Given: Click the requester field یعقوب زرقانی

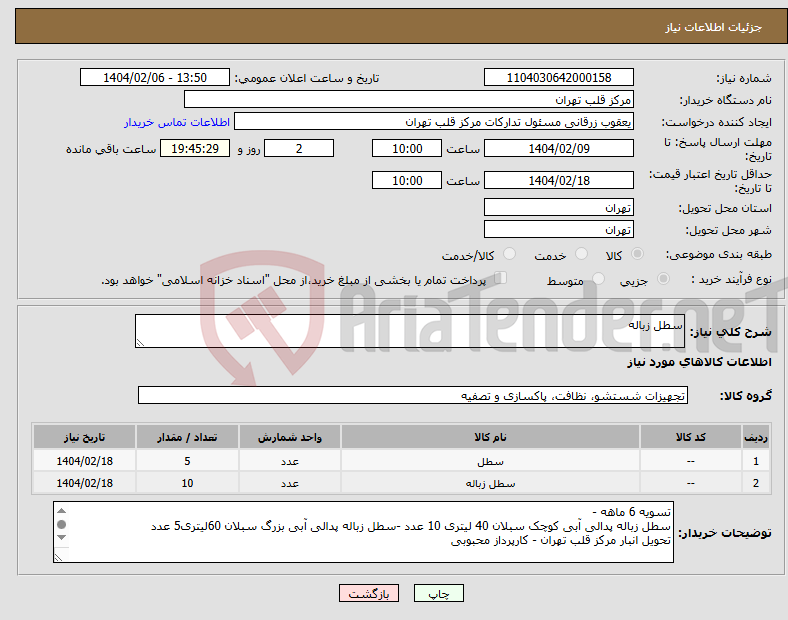Looking at the screenshot, I should (434, 122).
